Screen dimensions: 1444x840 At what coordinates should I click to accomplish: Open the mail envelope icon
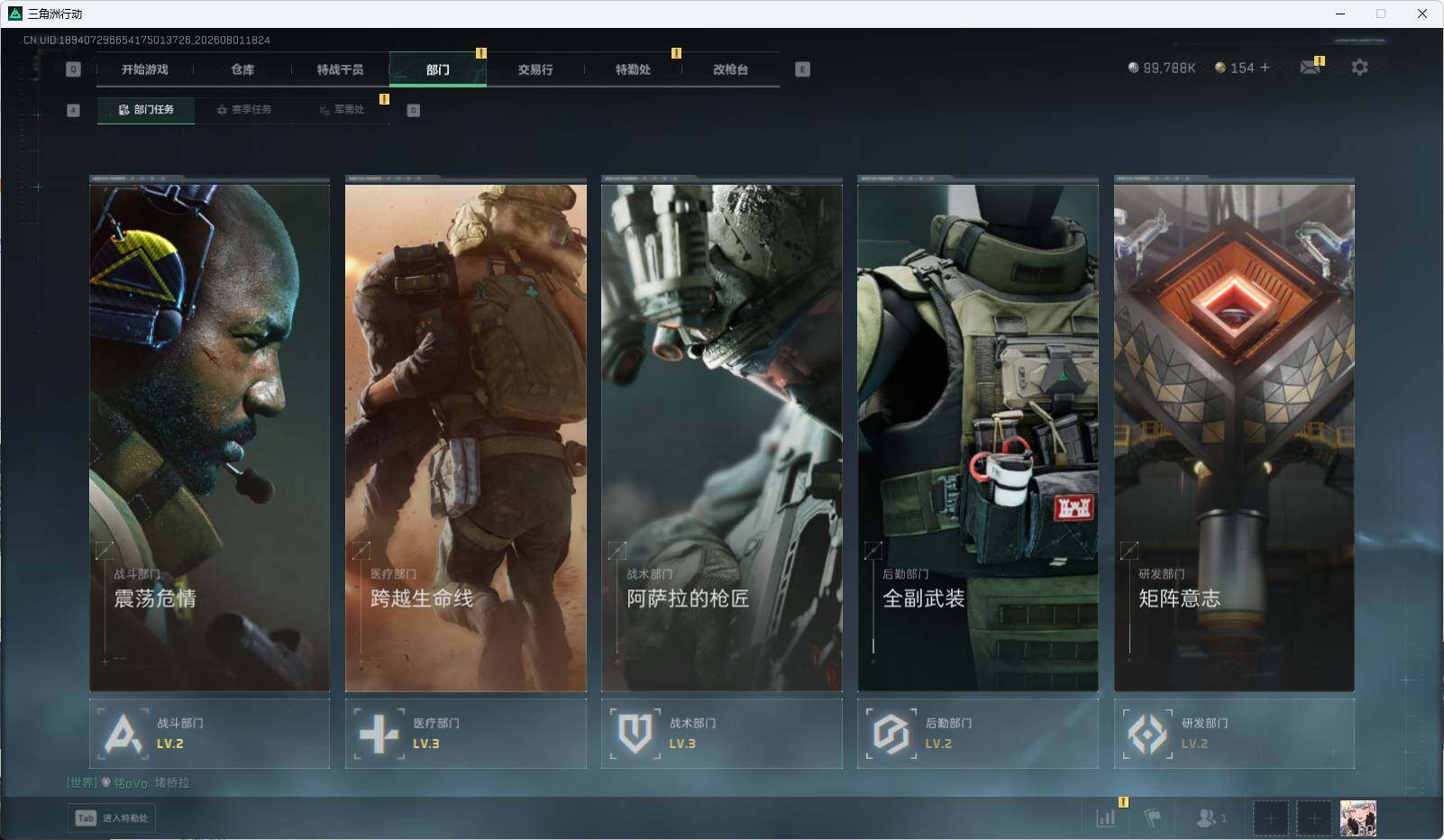pyautogui.click(x=1311, y=68)
